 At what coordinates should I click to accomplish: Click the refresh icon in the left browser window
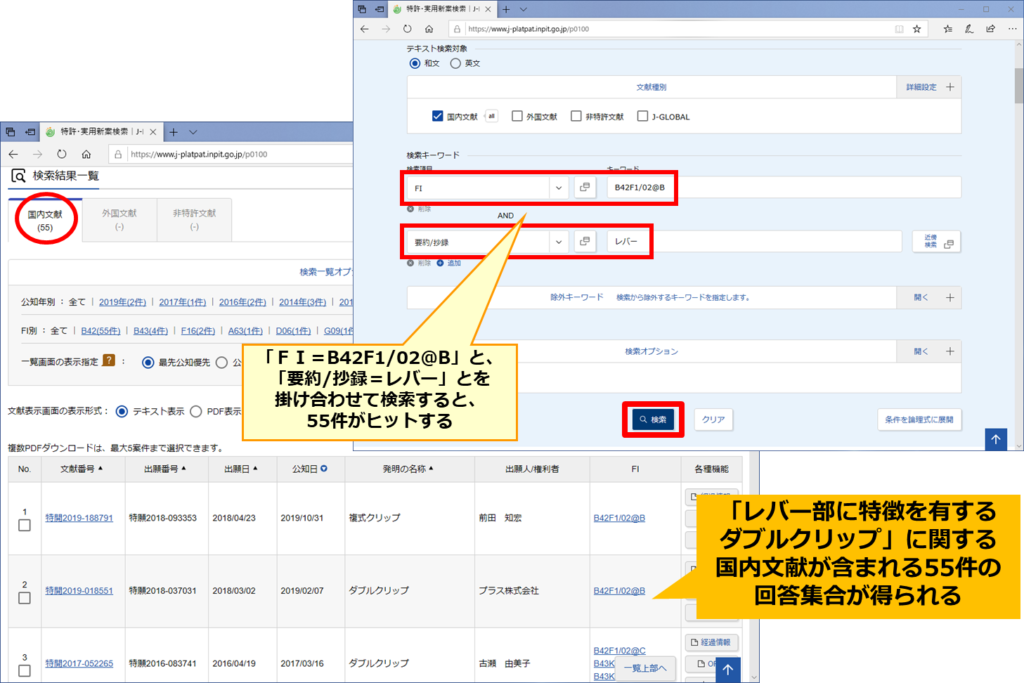(x=61, y=155)
